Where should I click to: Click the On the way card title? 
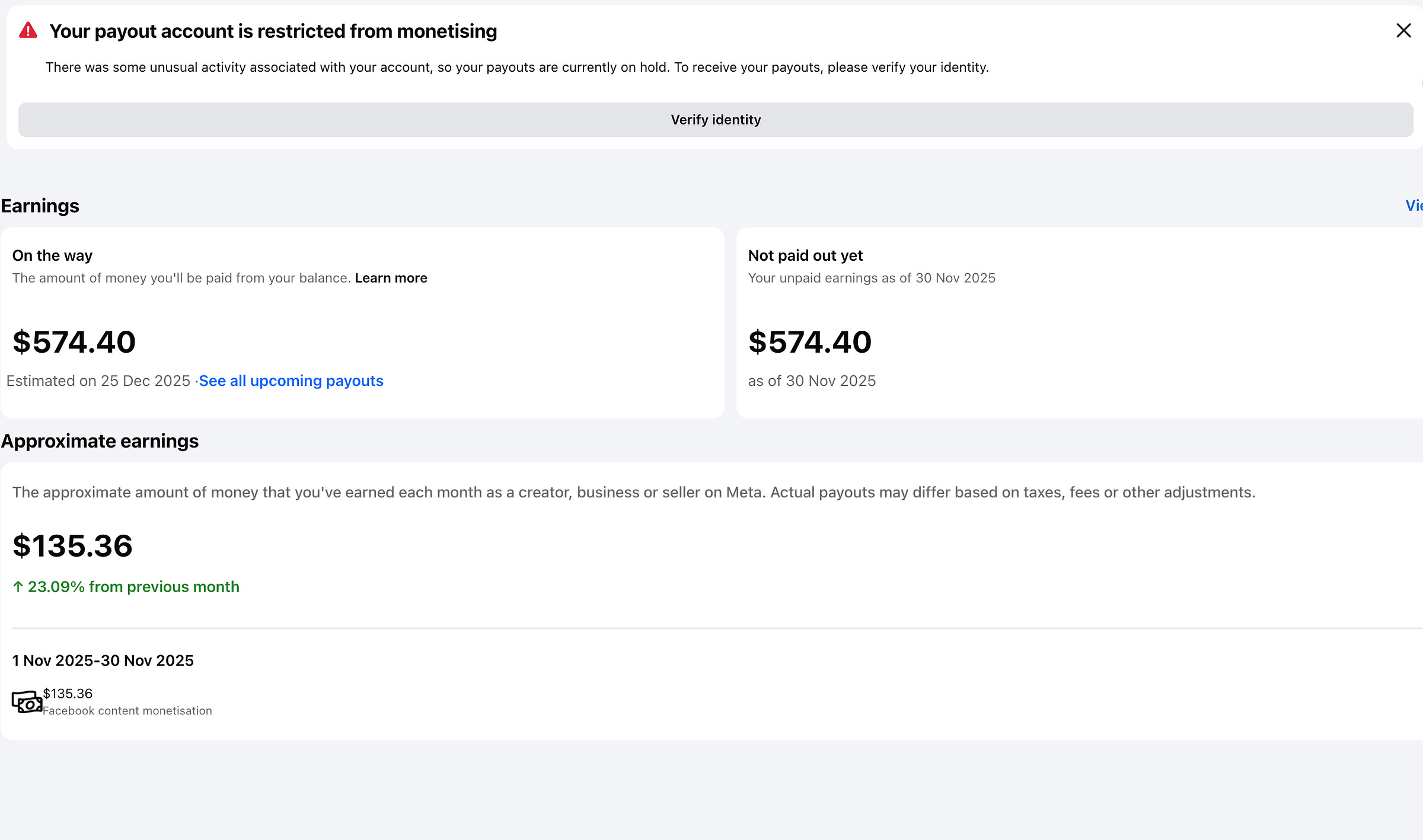(52, 255)
